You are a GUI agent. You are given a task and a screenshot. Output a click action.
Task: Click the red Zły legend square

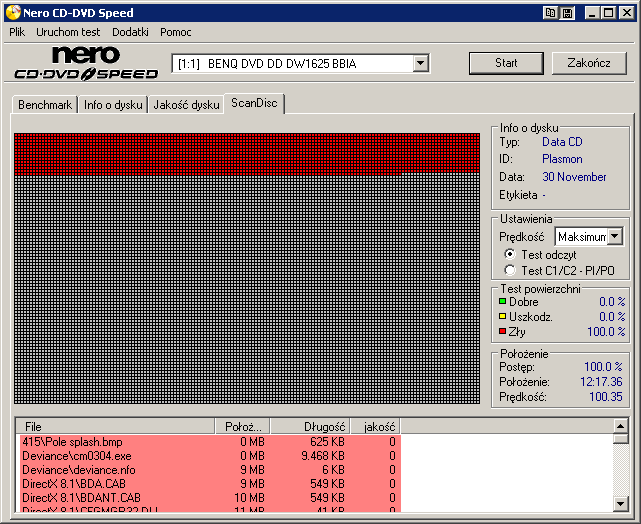click(x=502, y=331)
